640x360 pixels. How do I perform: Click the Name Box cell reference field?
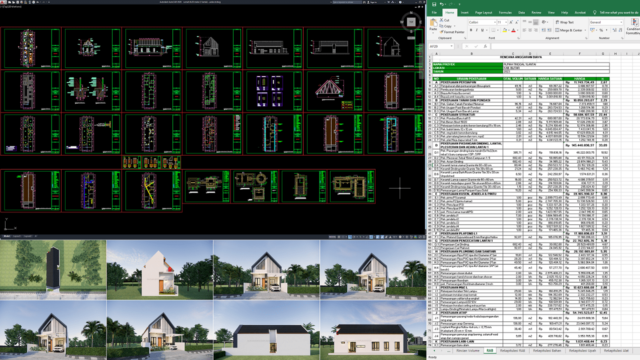coord(439,46)
